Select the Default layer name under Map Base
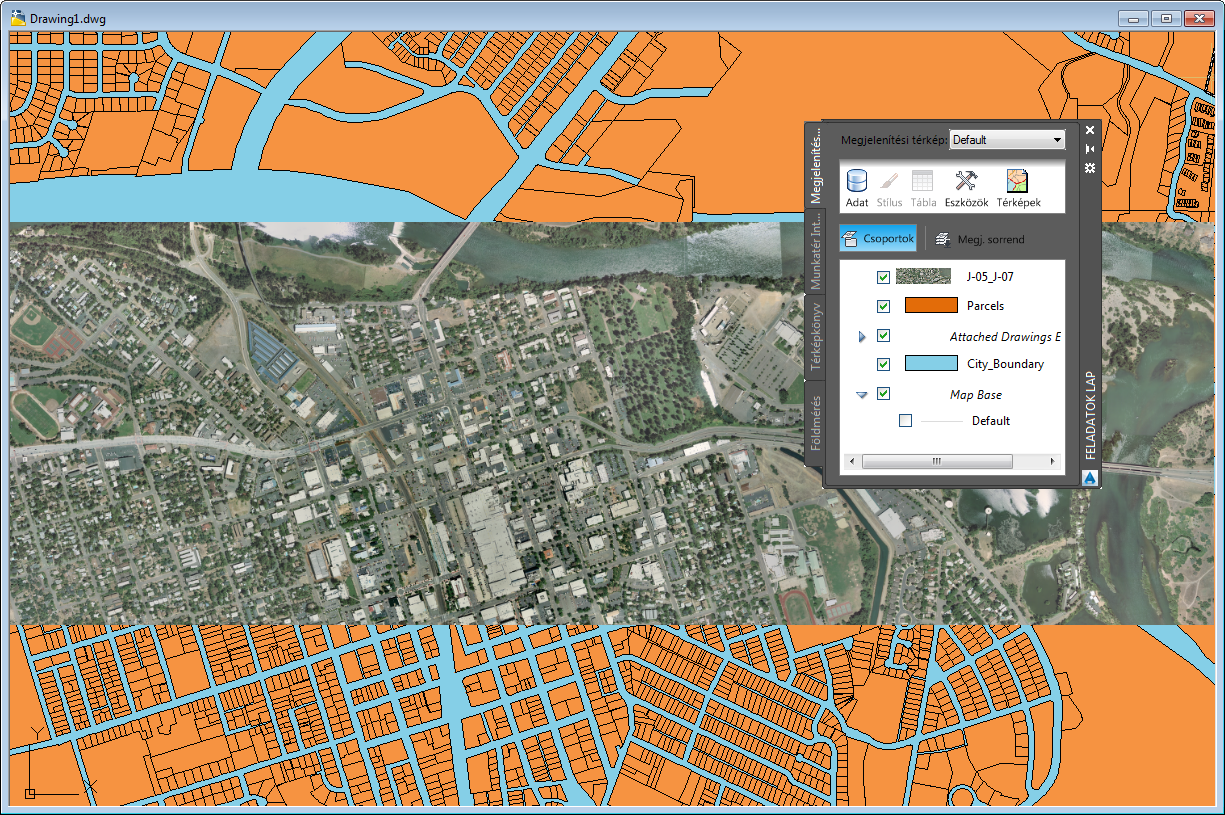 pos(991,421)
